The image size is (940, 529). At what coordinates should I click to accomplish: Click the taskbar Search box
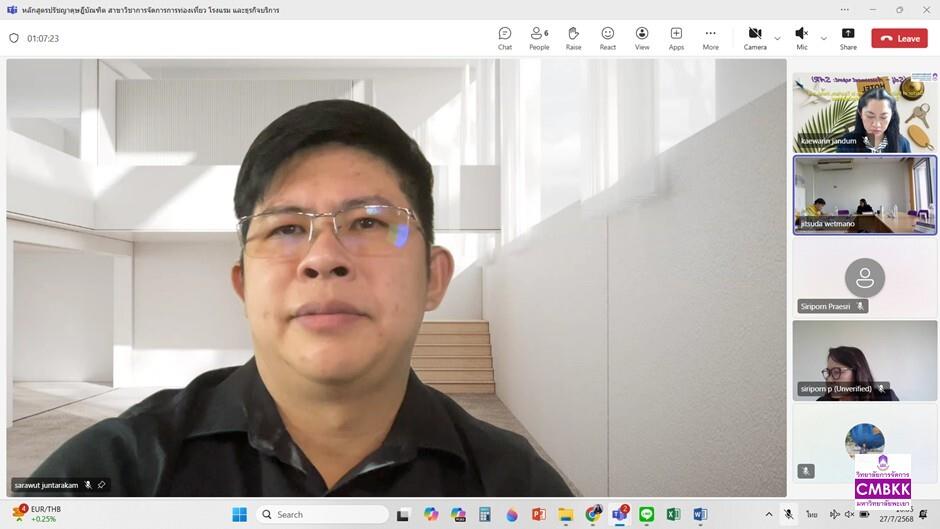323,514
